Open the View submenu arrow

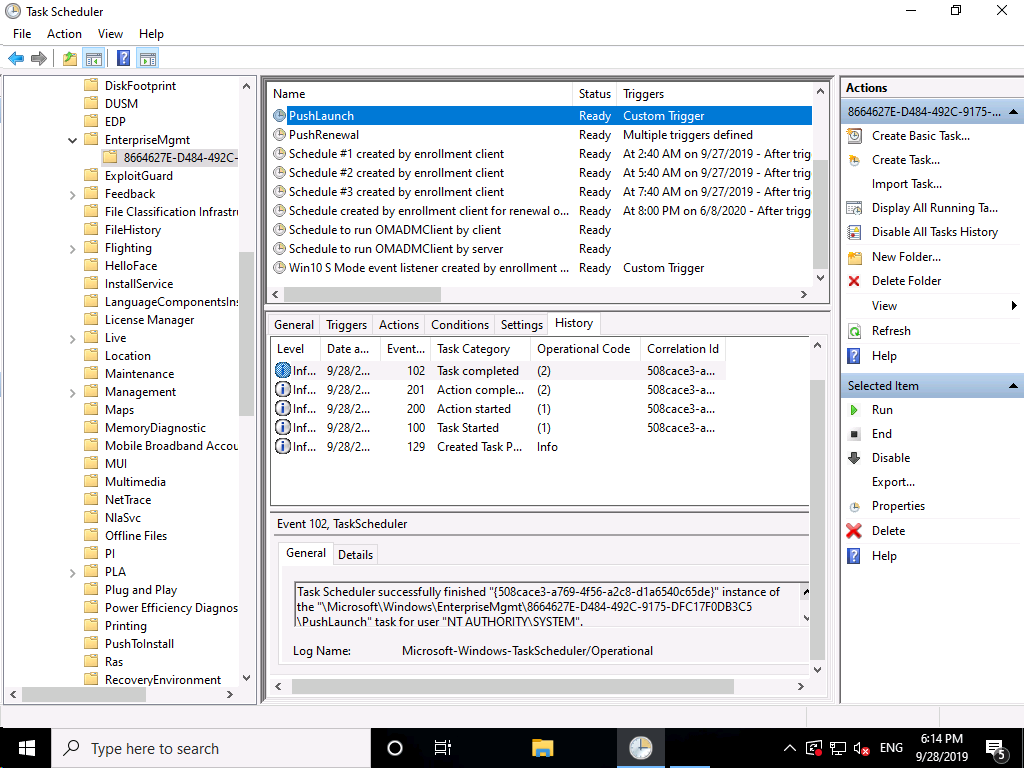[1013, 306]
